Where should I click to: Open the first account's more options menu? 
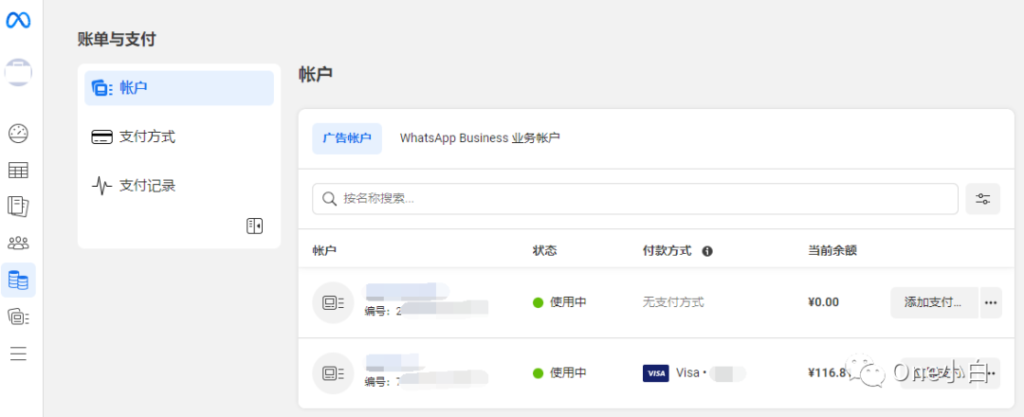click(991, 303)
